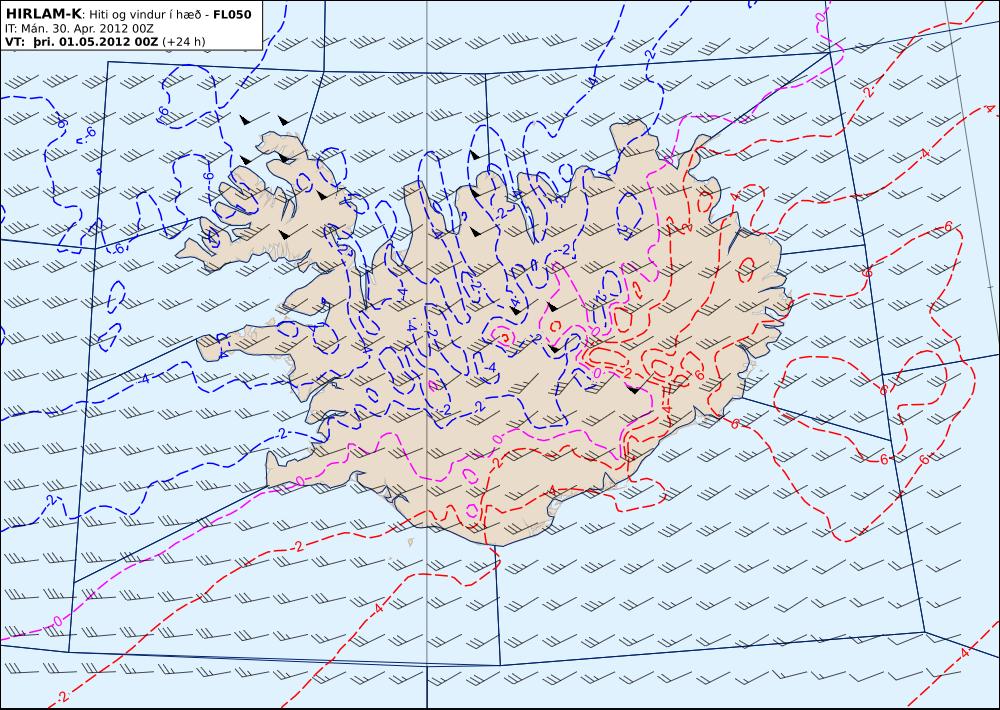Click the 'VT: Þri. 01.05.2012 00Z' valid time
1000x710 pixels.
coord(82,42)
